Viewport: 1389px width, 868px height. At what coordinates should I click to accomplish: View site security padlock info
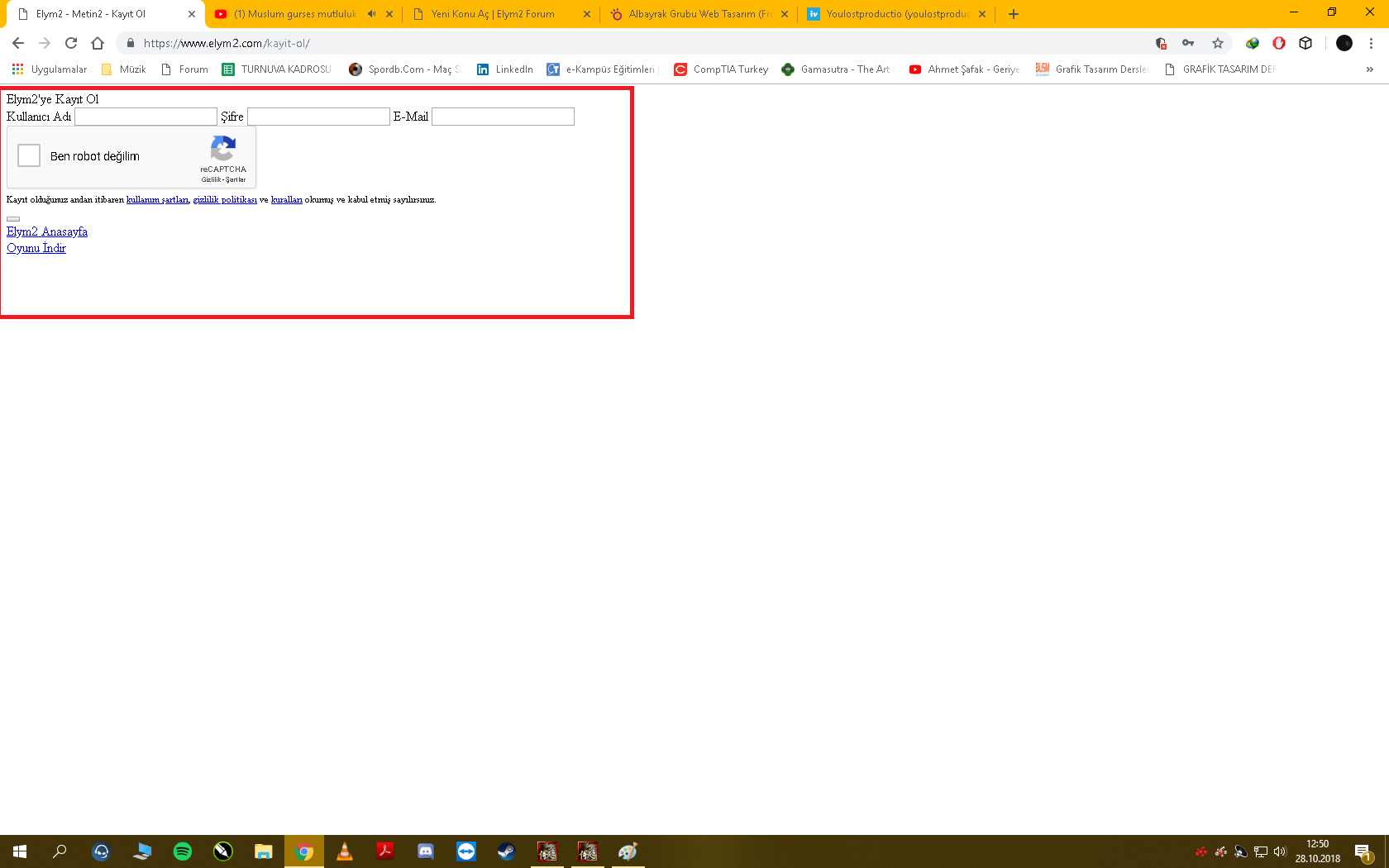point(131,43)
